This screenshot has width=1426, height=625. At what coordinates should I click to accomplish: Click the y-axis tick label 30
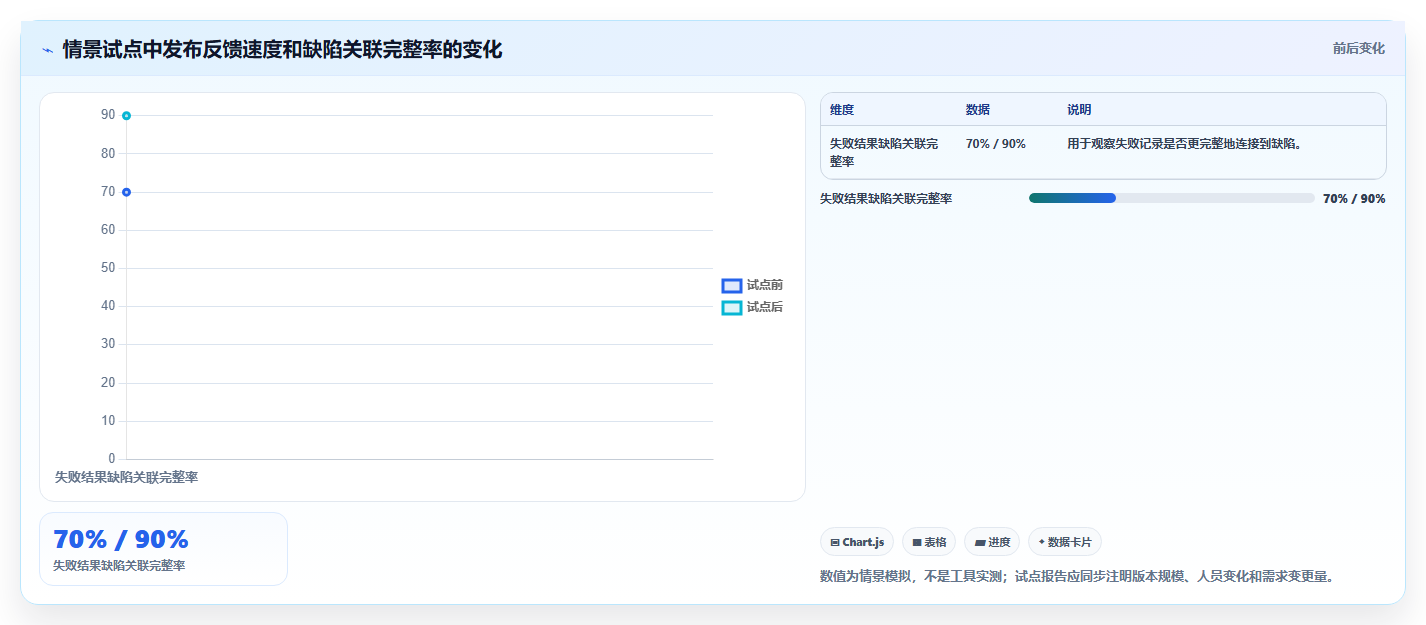108,344
